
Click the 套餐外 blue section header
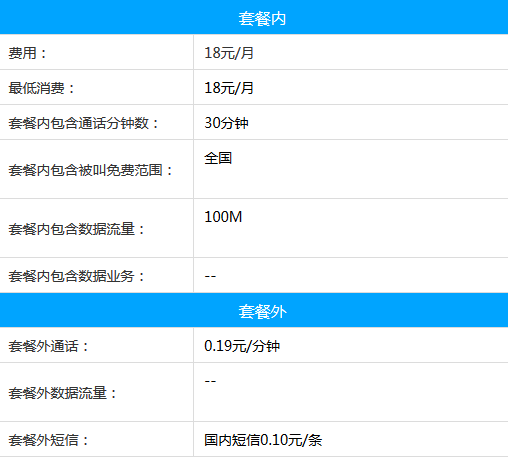tap(254, 310)
